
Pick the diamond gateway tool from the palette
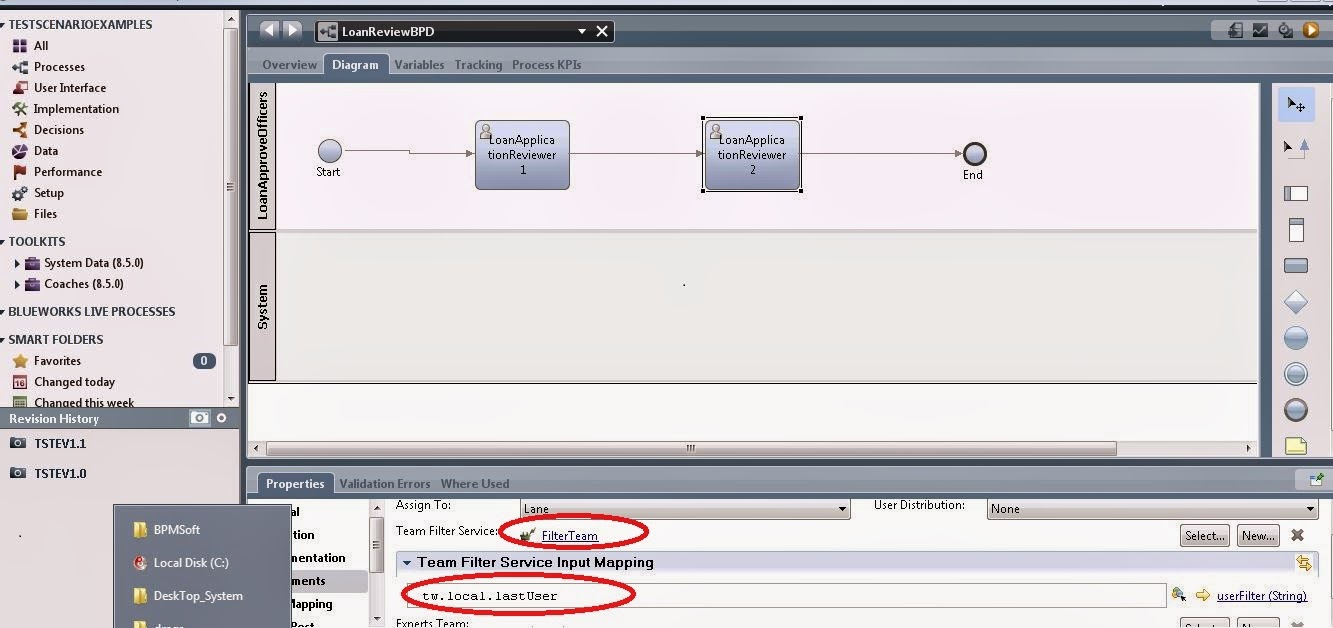coord(1295,301)
